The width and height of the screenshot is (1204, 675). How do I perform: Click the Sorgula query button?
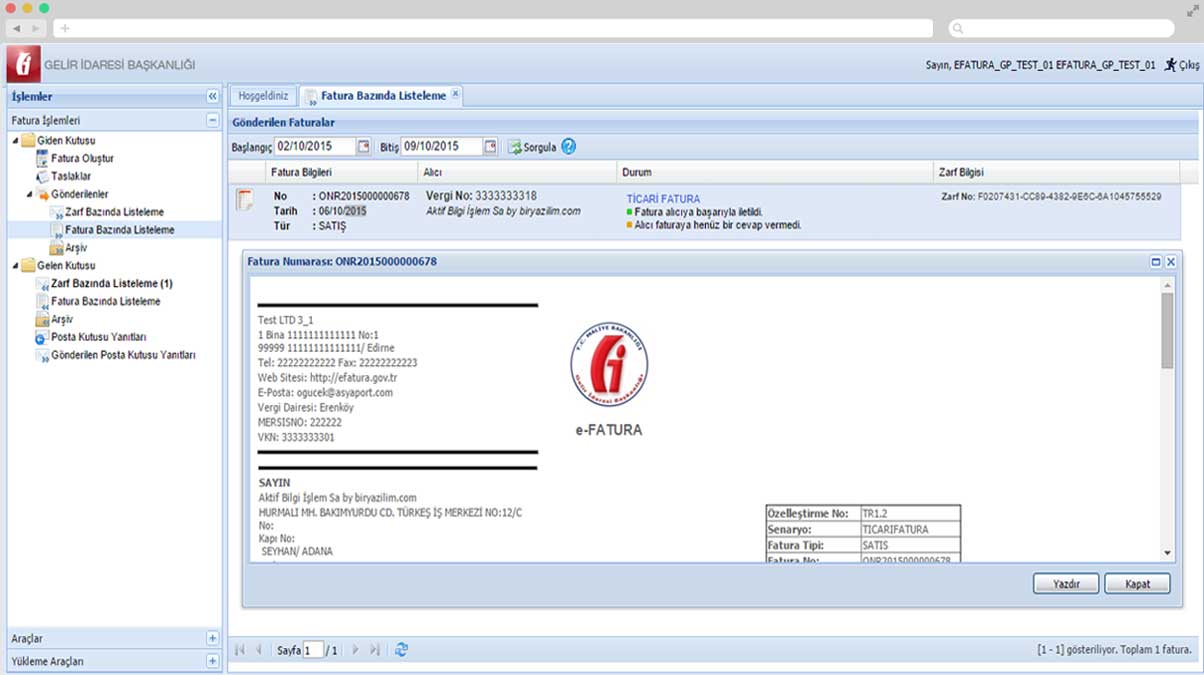(x=531, y=147)
